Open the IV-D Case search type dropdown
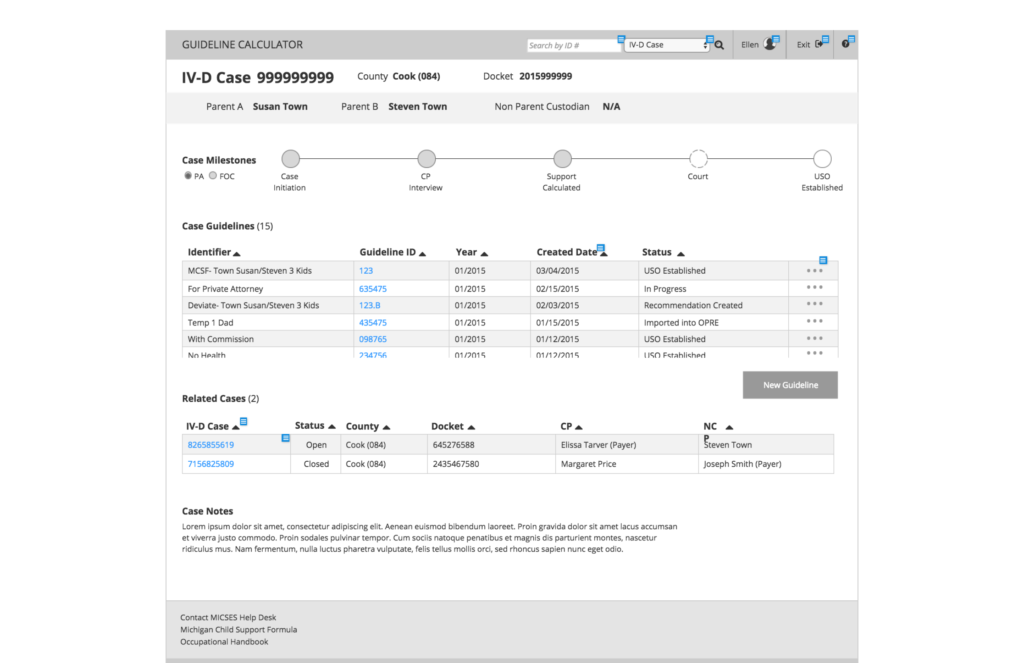Screen dimensions: 1024x663 point(667,44)
